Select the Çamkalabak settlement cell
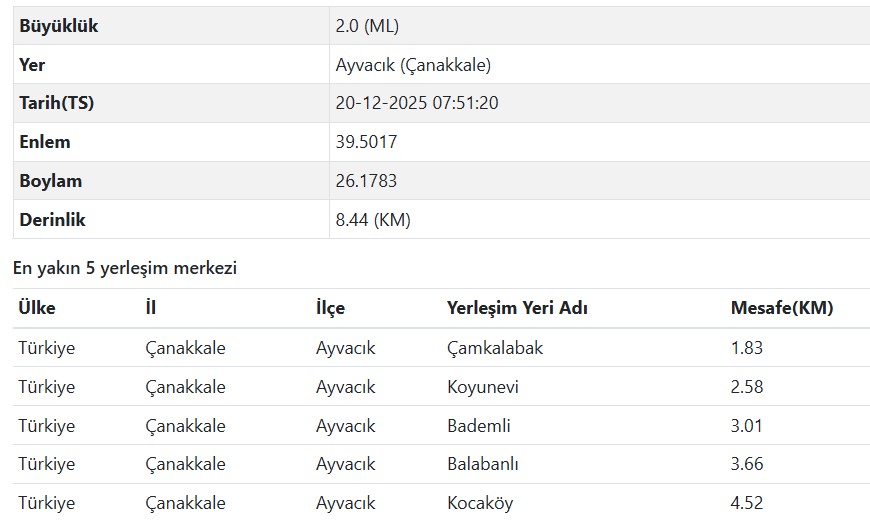Image resolution: width=870 pixels, height=532 pixels. click(495, 348)
